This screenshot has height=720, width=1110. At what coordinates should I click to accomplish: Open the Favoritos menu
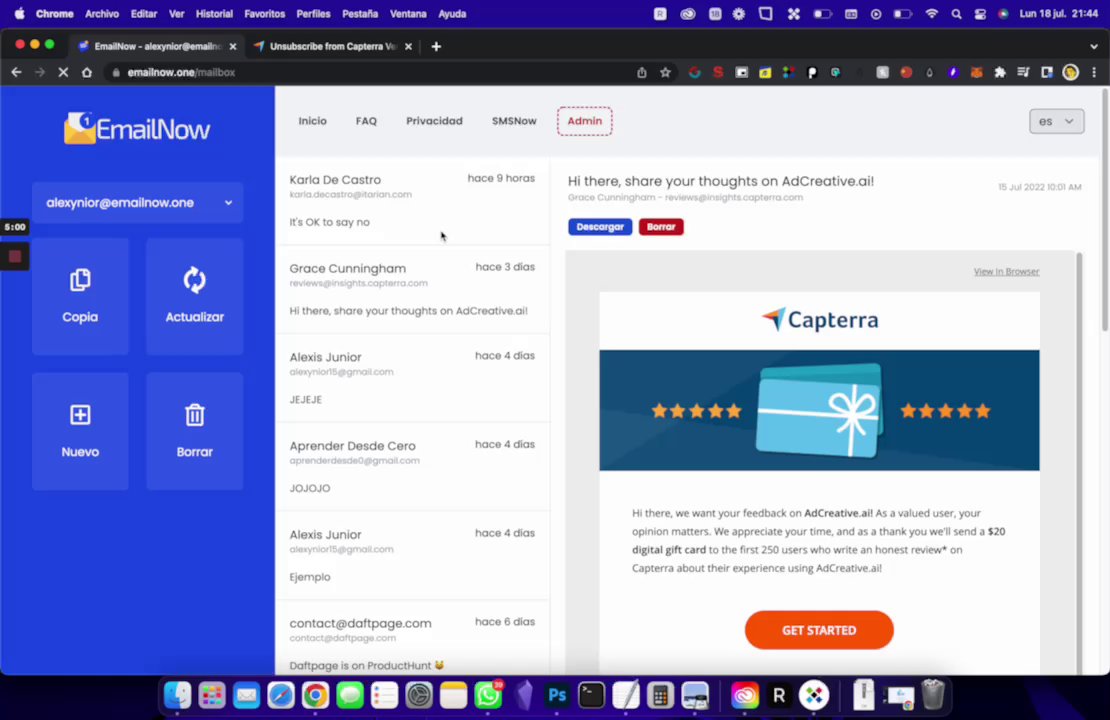264,13
